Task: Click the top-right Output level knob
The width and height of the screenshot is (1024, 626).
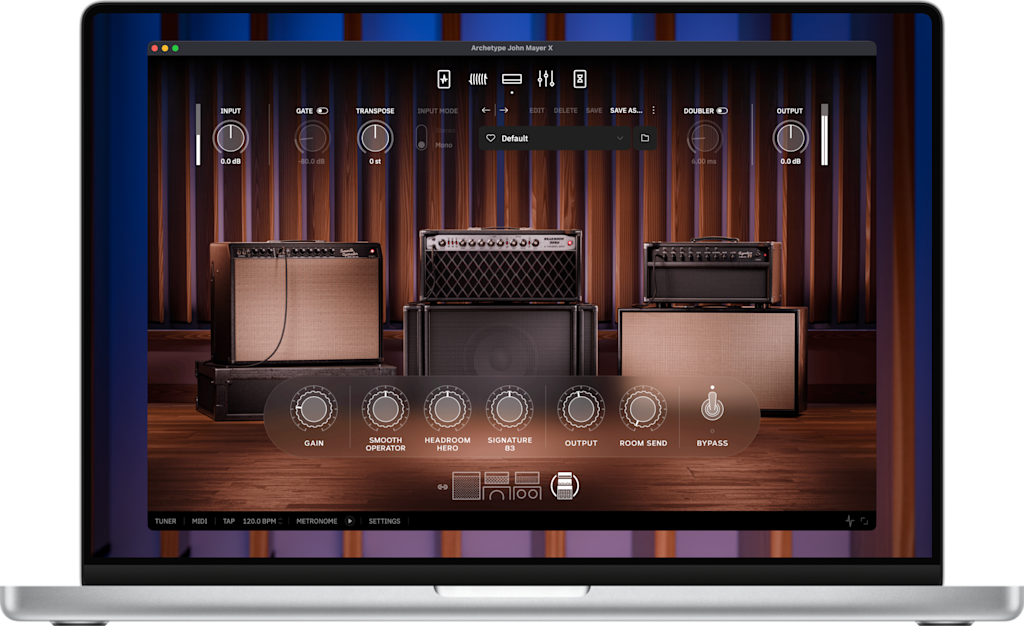Action: click(790, 138)
